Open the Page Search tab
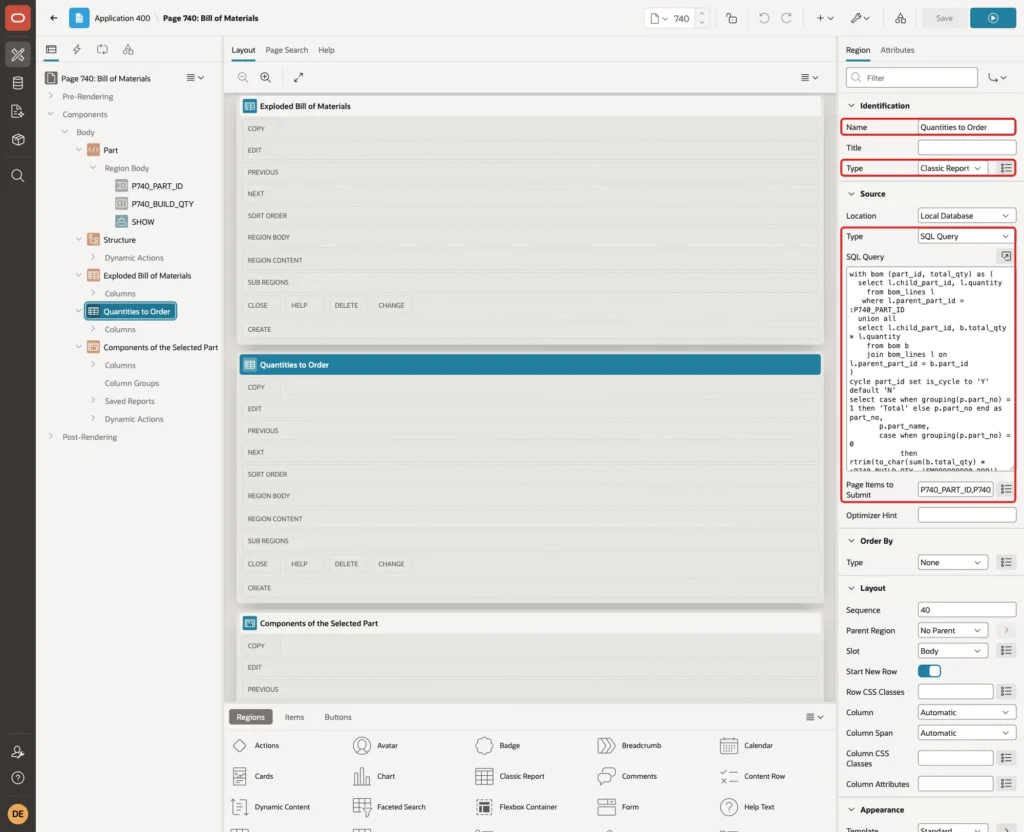This screenshot has width=1024, height=832. click(286, 50)
